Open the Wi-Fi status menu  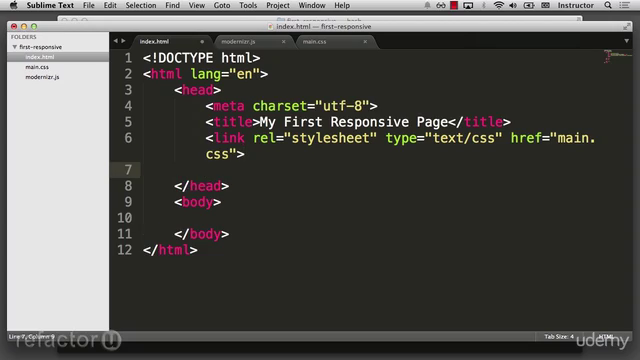[498, 5]
